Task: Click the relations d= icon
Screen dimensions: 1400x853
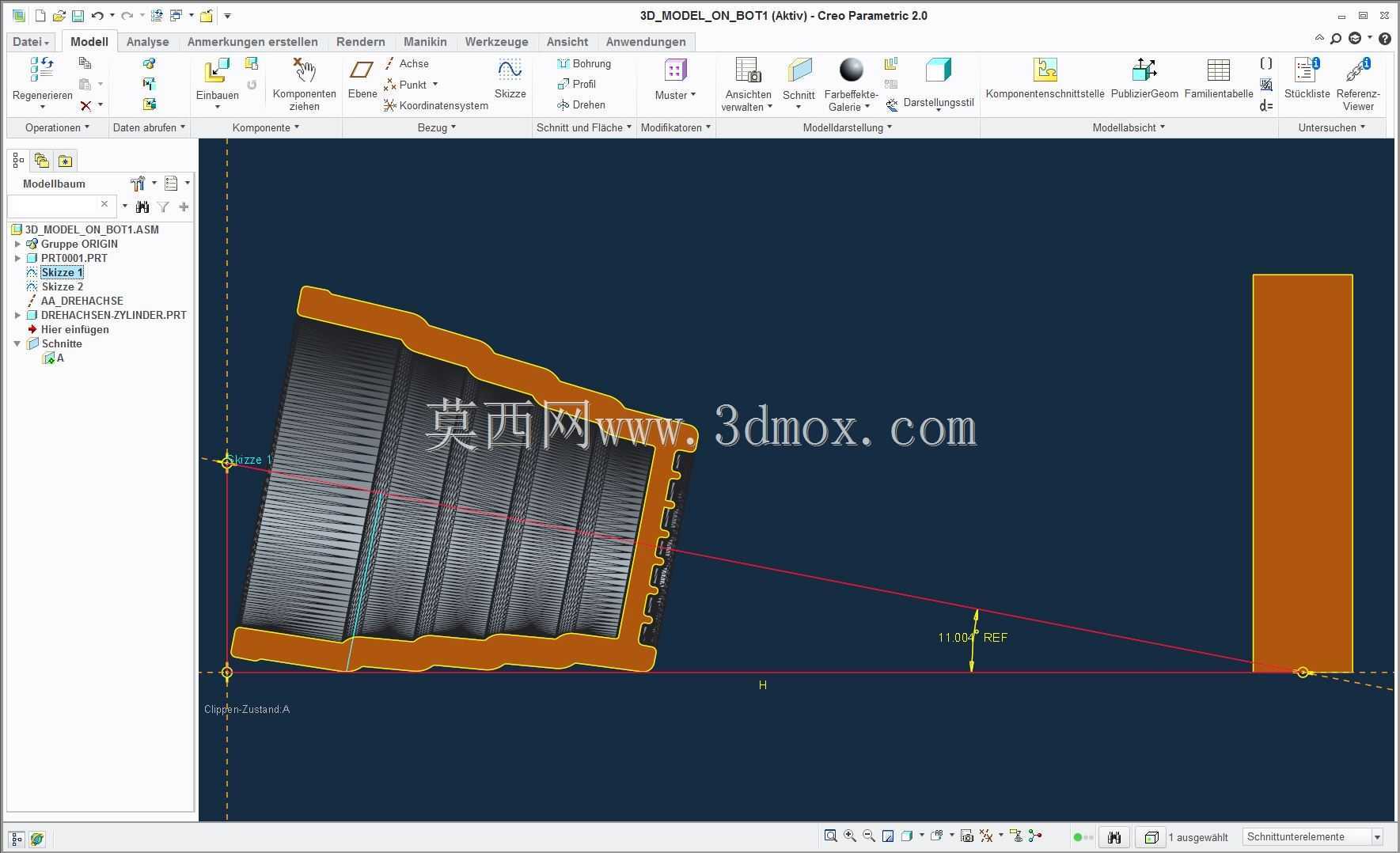Action: 1266,105
